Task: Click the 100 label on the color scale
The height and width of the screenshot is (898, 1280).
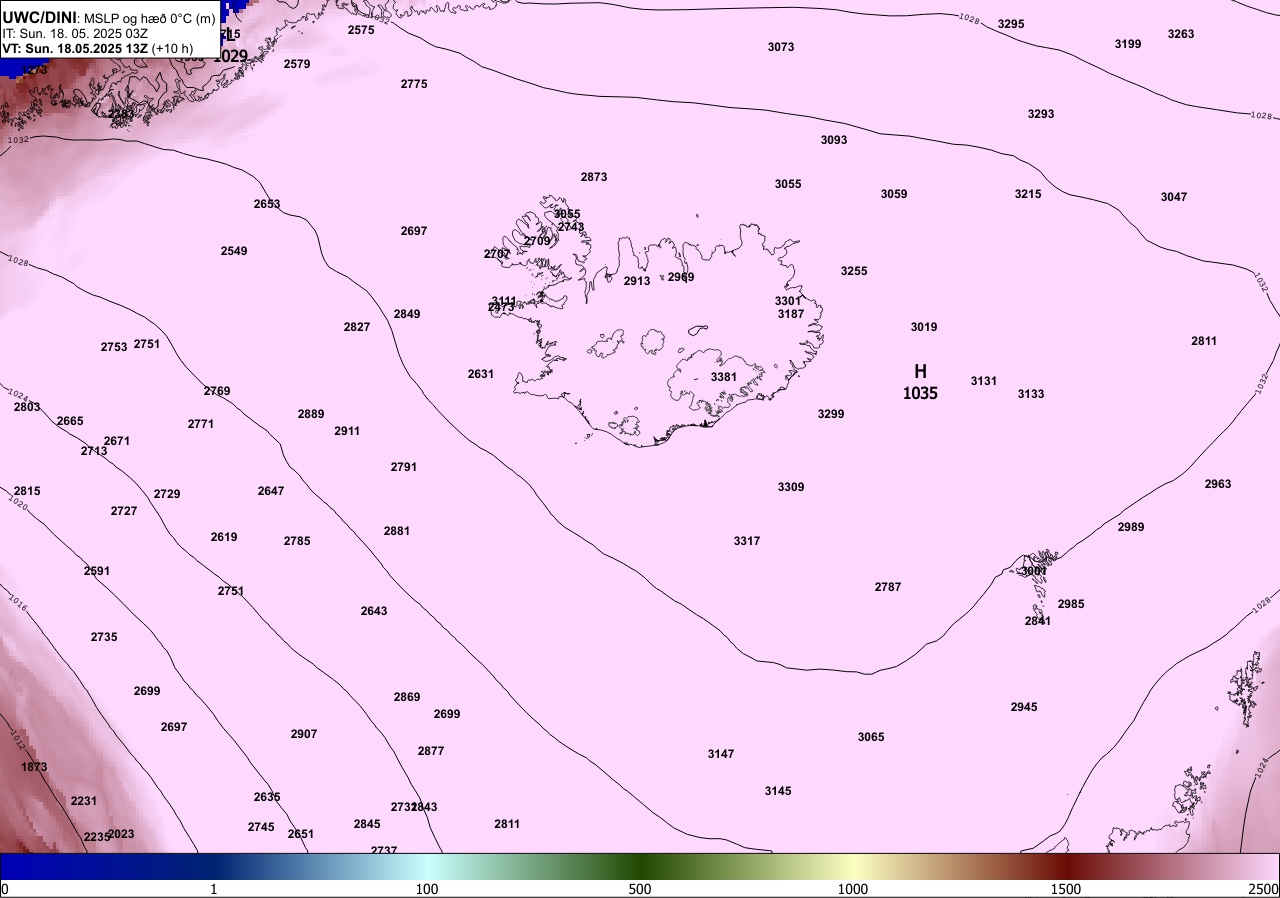Action: [427, 889]
